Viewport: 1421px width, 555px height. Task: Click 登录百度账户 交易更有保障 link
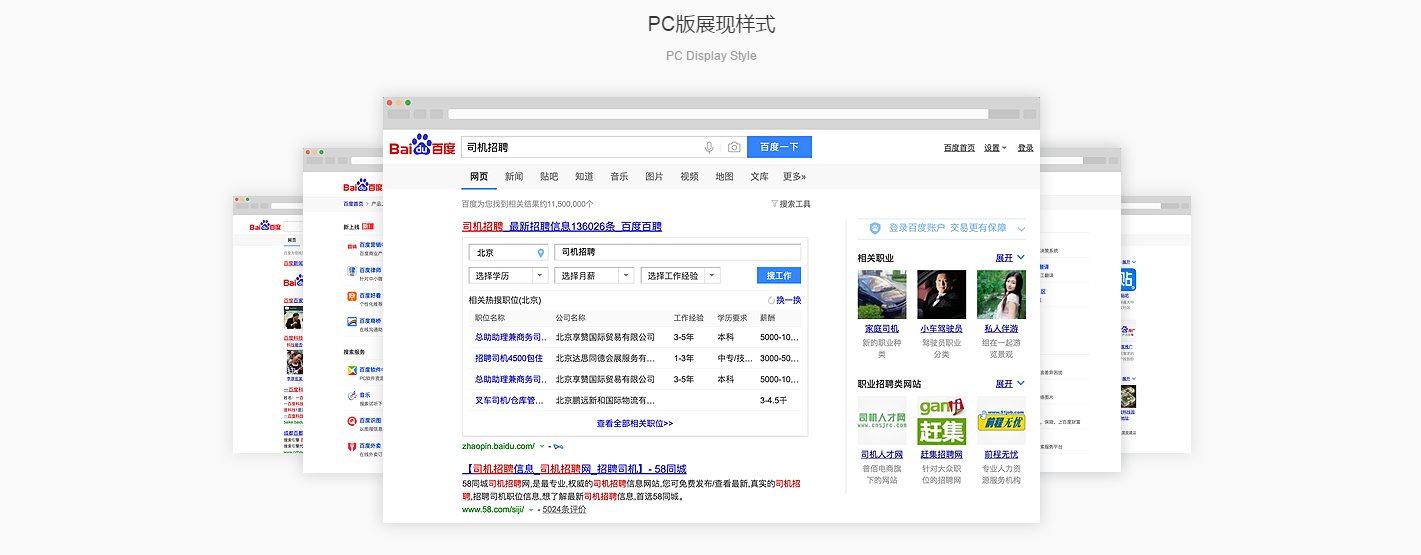947,228
